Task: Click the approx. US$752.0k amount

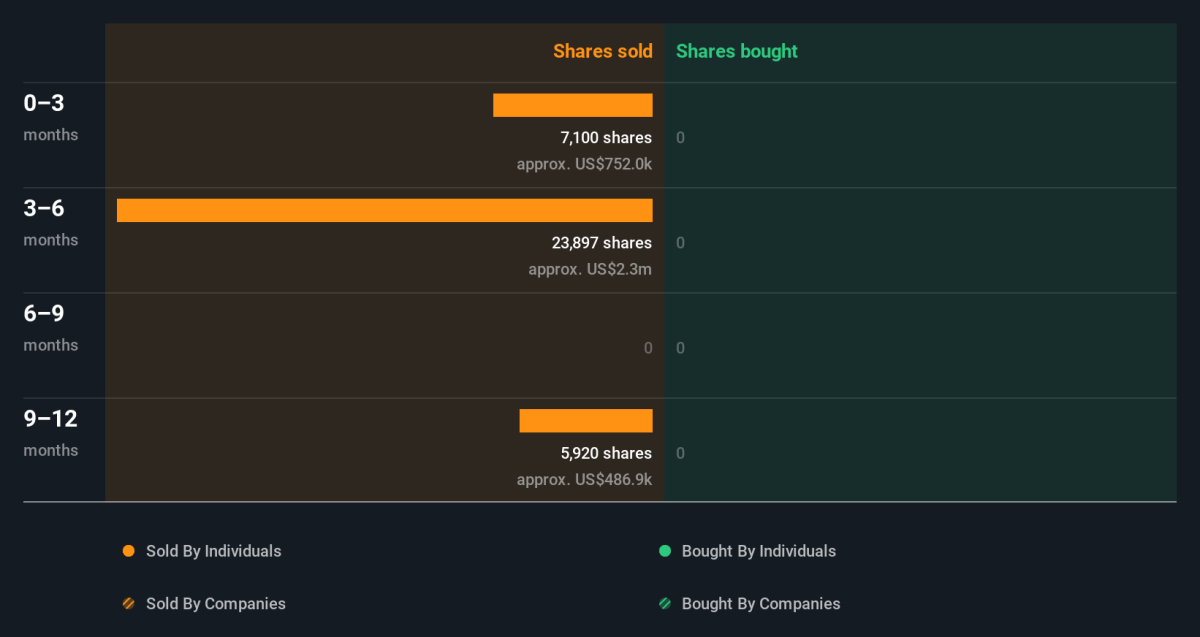Action: (x=585, y=164)
